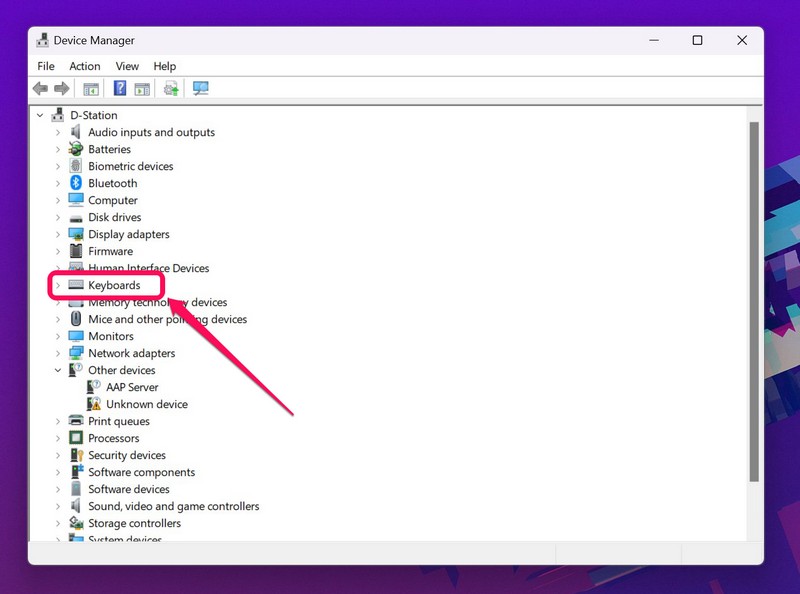Click the vertical scrollbar down arrow

[x=754, y=533]
